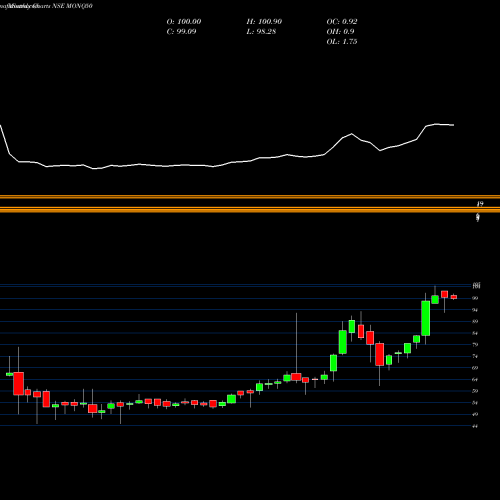Click the 44 price axis label
The height and width of the screenshot is (500, 500).
(x=475, y=426)
